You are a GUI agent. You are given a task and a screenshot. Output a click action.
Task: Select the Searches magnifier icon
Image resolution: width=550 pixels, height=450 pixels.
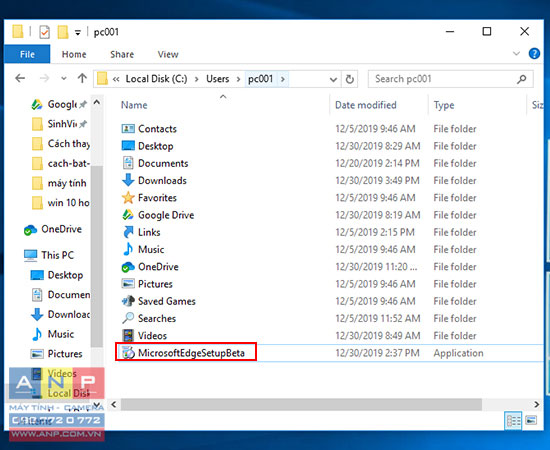pos(128,318)
